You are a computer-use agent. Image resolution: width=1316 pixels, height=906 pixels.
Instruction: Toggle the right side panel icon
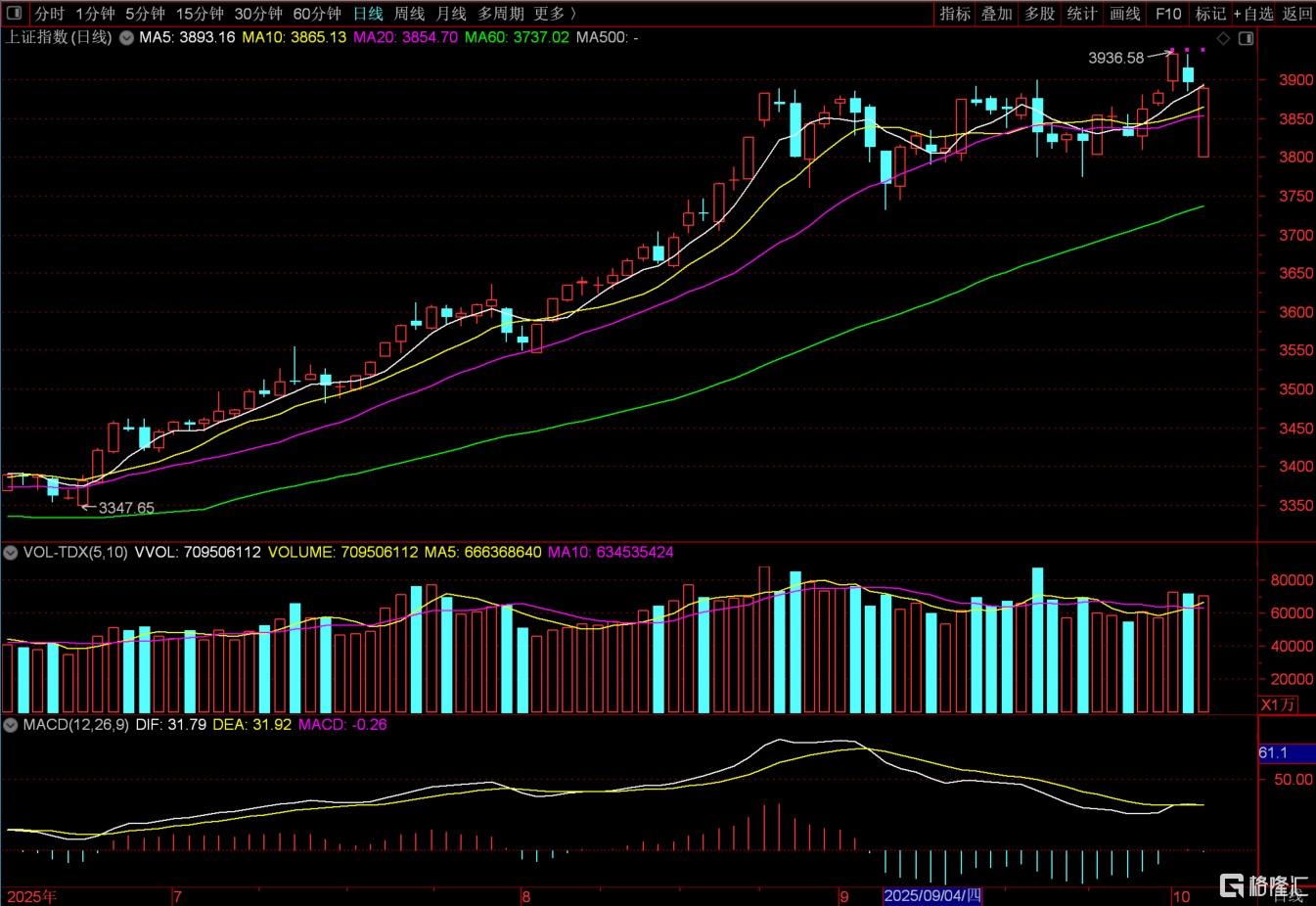(x=1246, y=38)
